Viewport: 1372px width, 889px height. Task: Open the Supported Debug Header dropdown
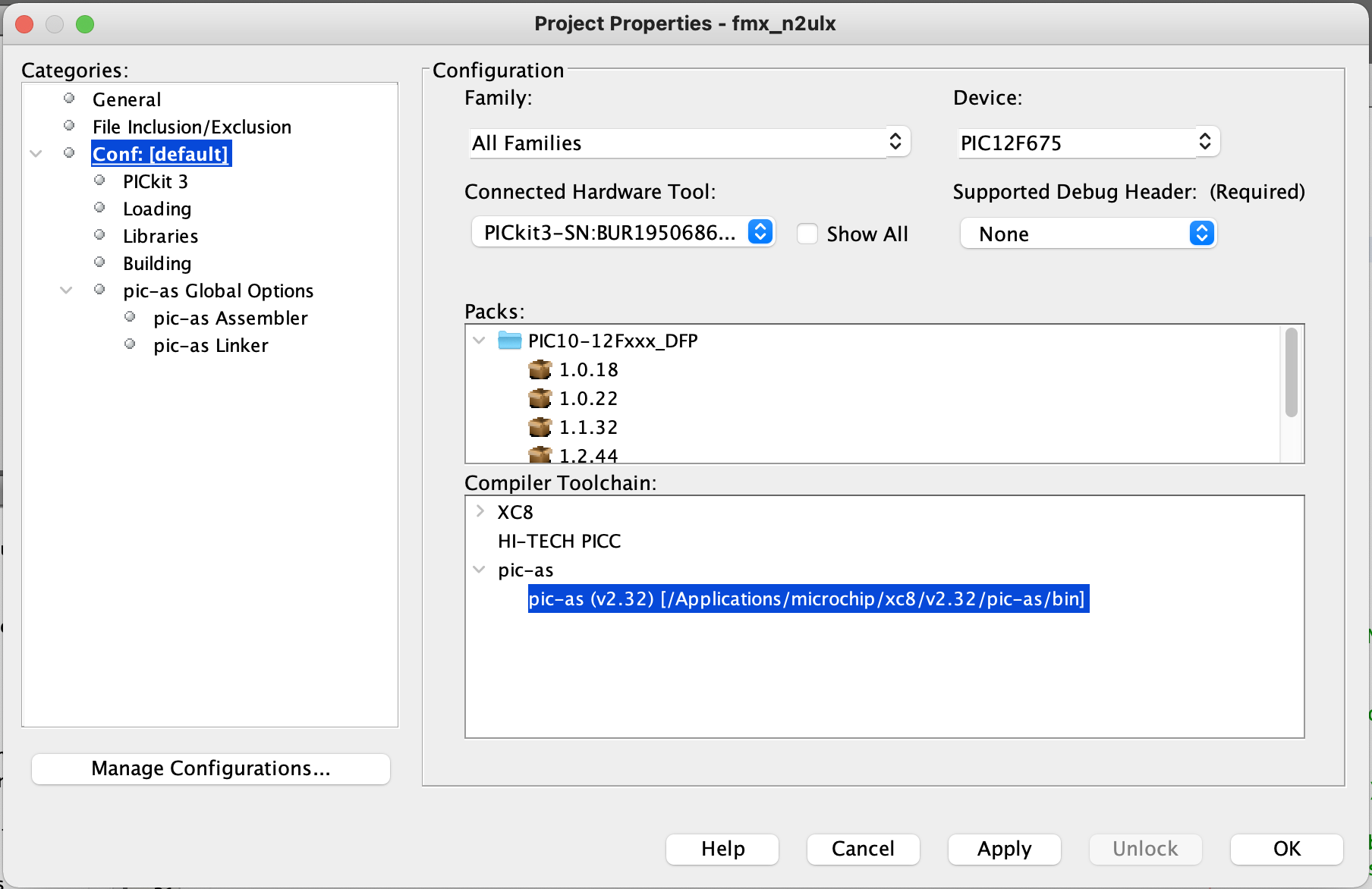pyautogui.click(x=1088, y=234)
